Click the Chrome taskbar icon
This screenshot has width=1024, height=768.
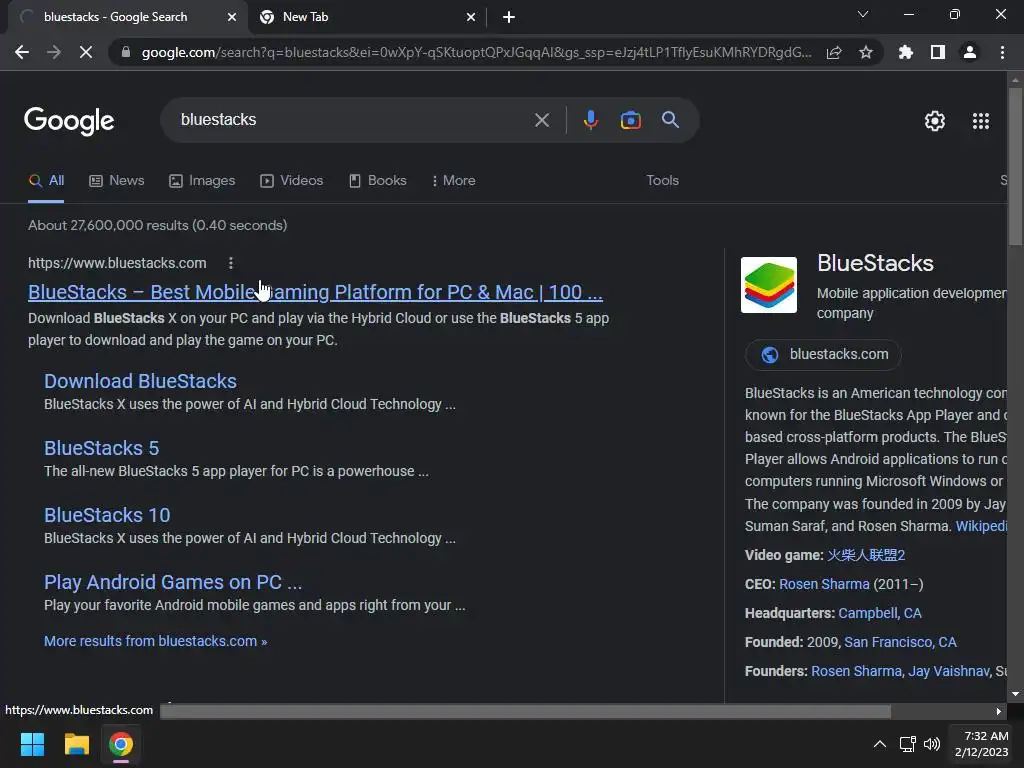pos(121,744)
